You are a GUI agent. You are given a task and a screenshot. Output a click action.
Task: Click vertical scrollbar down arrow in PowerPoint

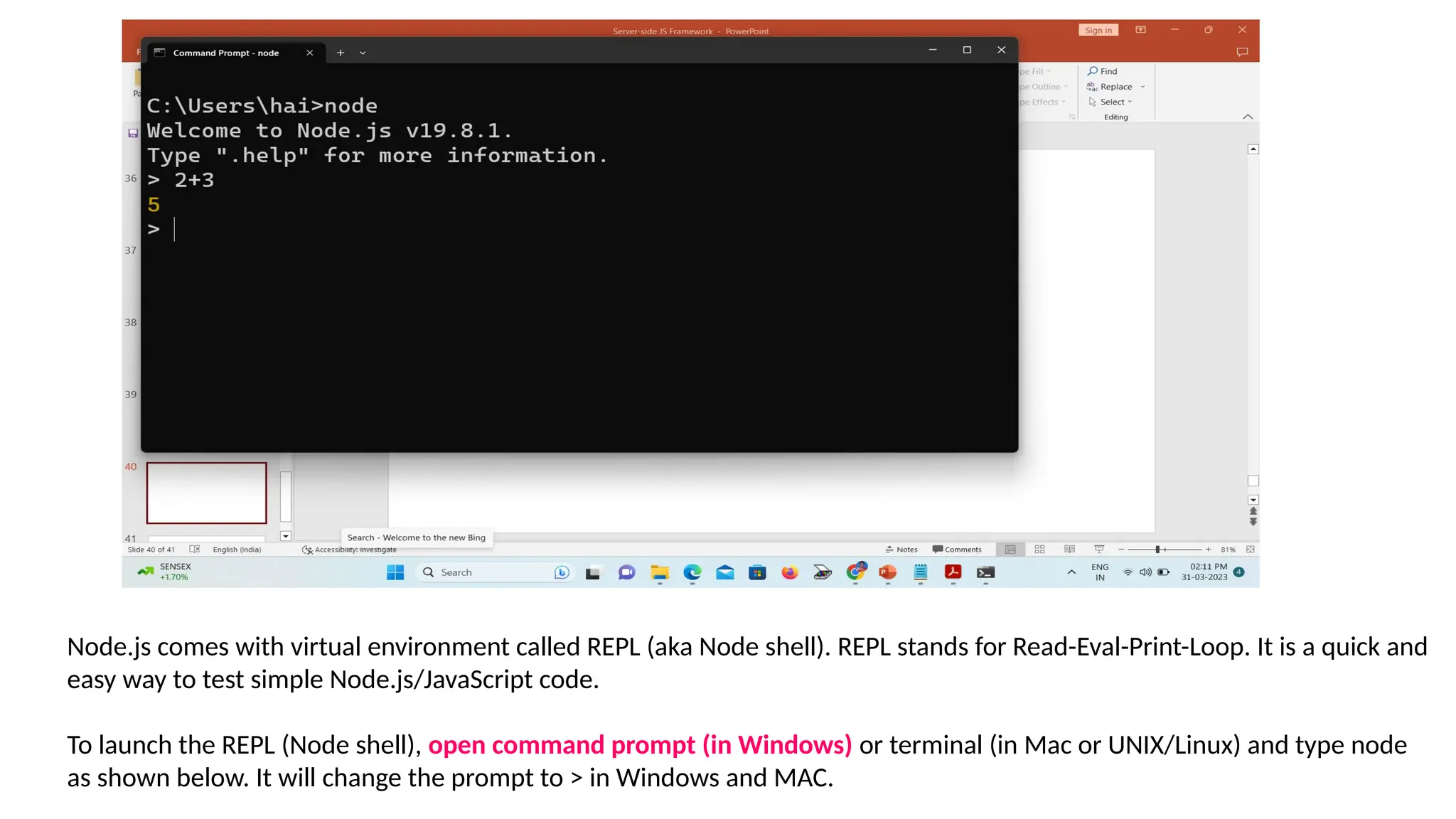coord(1253,500)
